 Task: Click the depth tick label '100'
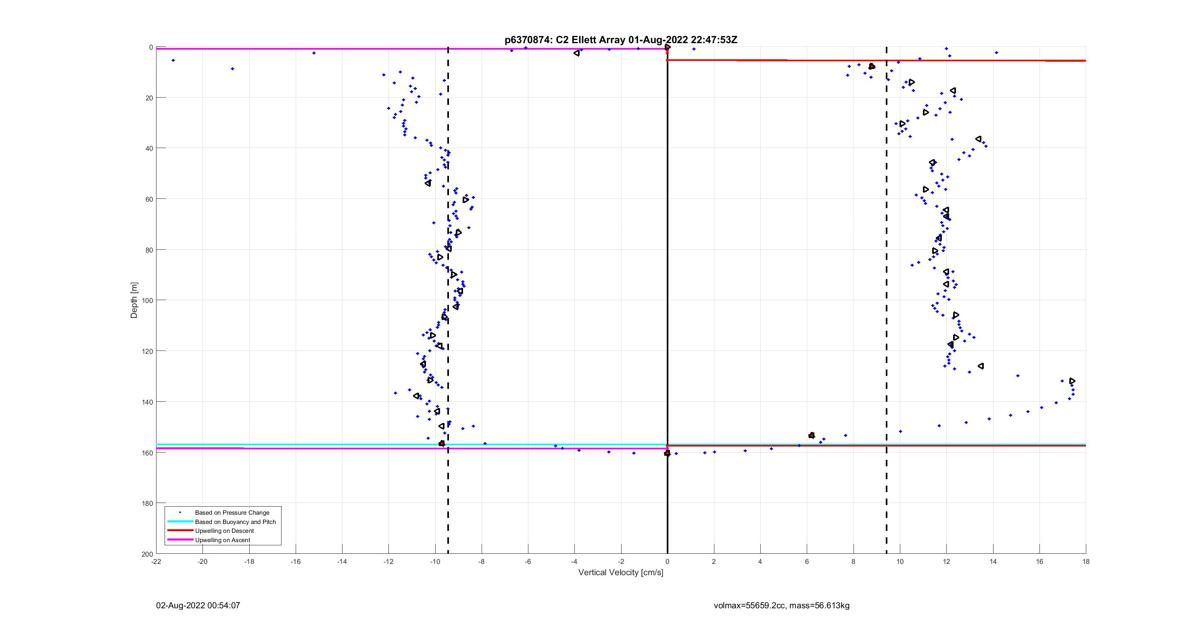tap(146, 300)
